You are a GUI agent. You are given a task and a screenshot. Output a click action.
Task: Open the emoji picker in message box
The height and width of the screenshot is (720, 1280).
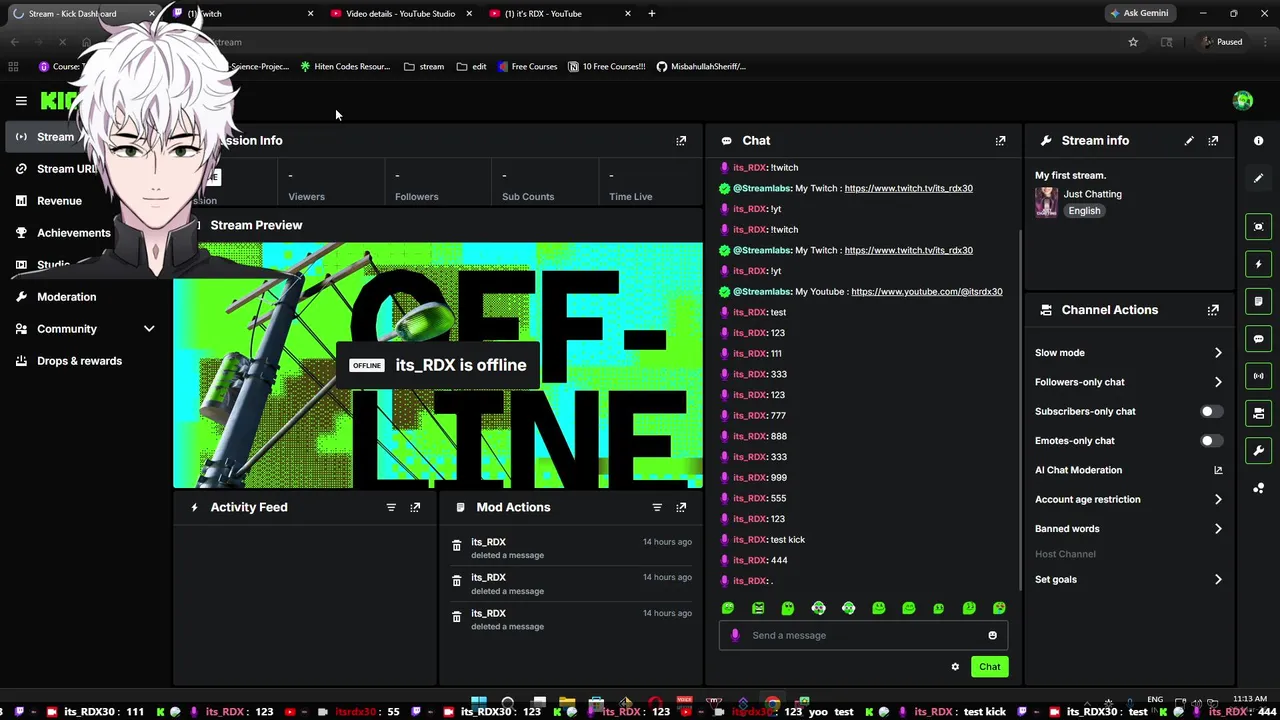click(x=992, y=635)
